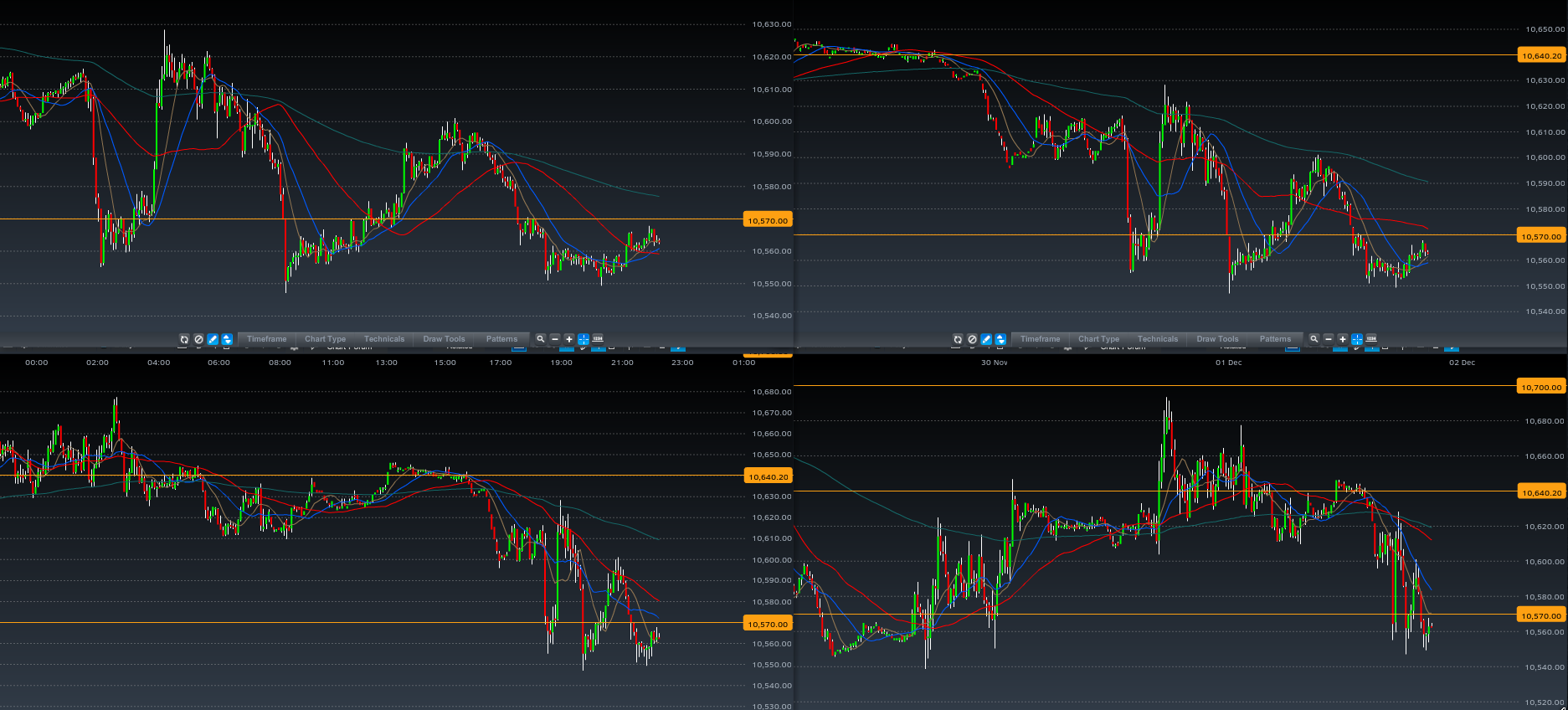Image resolution: width=1568 pixels, height=710 pixels.
Task: Open Draw Tools menu in top-right chart toolbar
Action: click(1217, 339)
